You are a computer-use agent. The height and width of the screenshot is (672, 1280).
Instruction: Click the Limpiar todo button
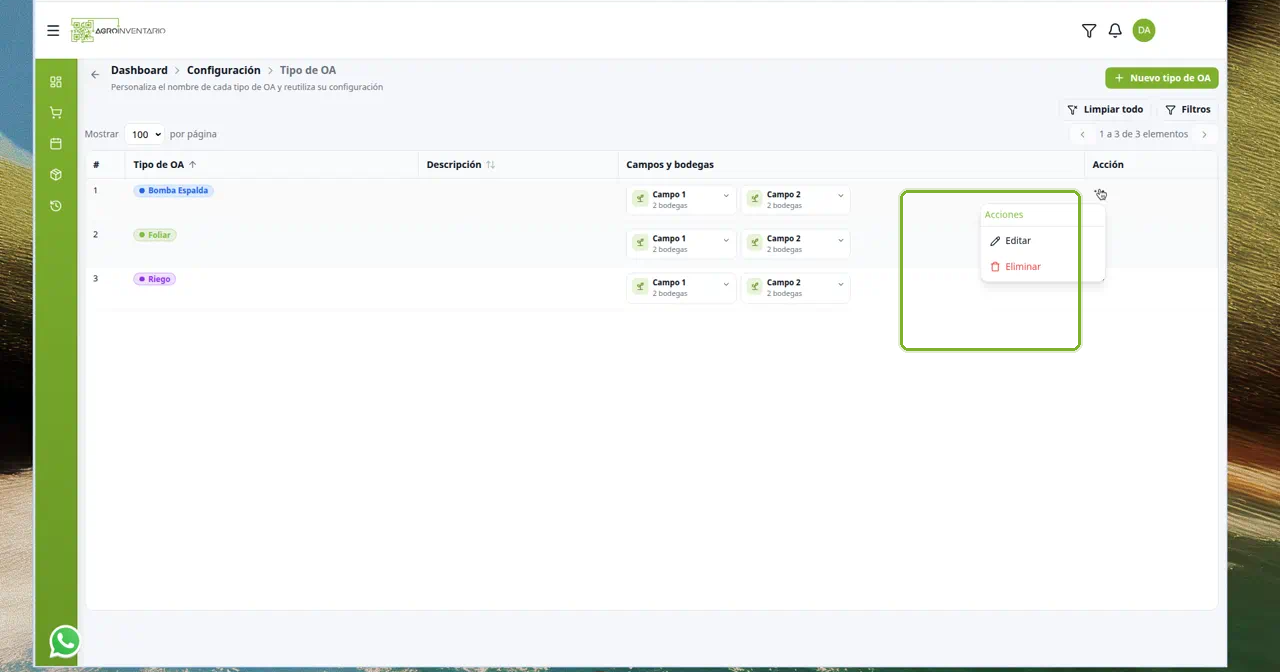pyautogui.click(x=1105, y=110)
